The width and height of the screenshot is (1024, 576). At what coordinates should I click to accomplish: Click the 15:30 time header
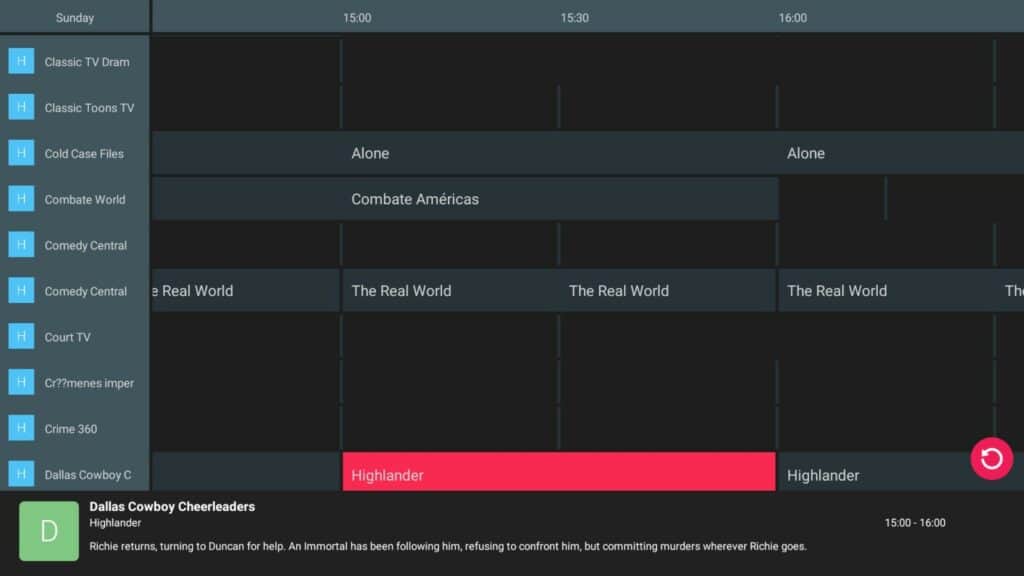574,17
